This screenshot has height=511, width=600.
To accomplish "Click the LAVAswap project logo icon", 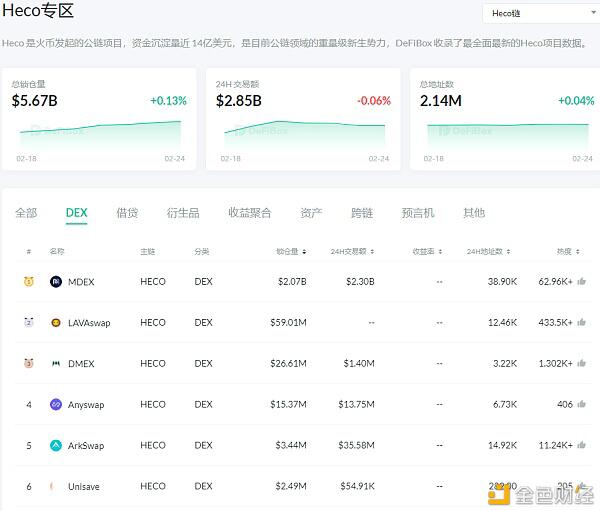I will pyautogui.click(x=56, y=323).
